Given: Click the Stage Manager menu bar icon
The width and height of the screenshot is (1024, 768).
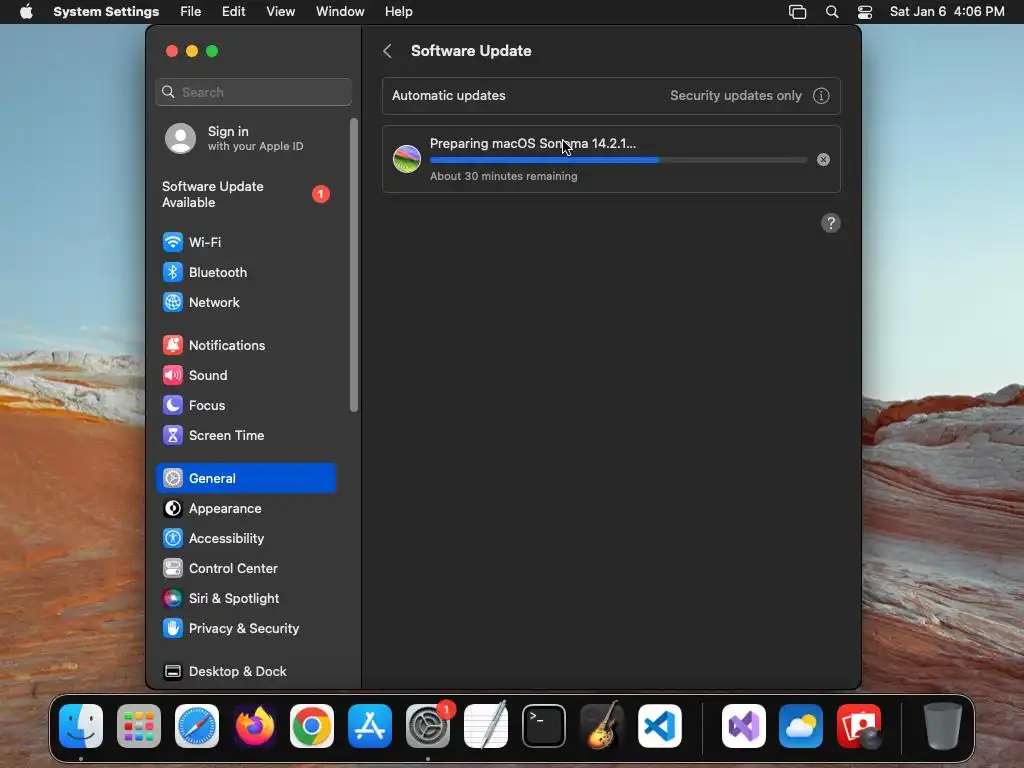Looking at the screenshot, I should tap(797, 12).
